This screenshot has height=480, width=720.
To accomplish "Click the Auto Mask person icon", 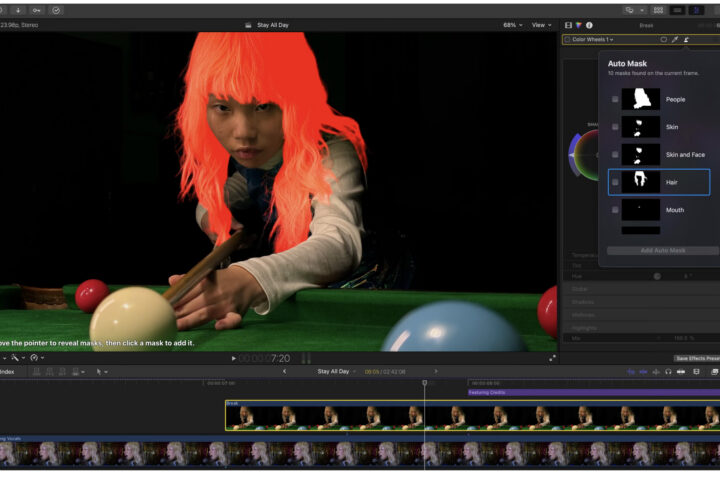I will point(686,40).
